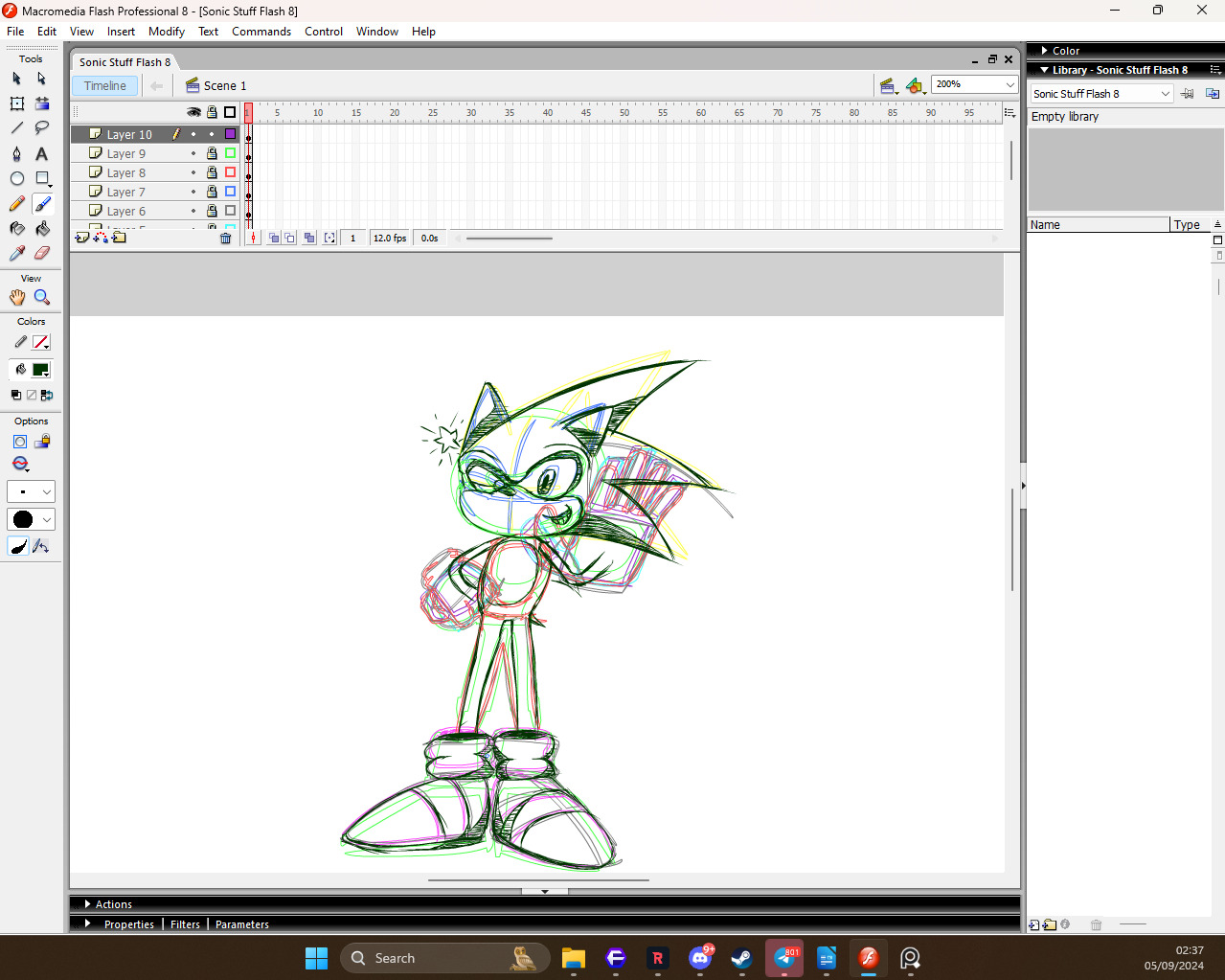Select the Pen tool
Viewport: 1225px width, 980px height.
click(16, 153)
